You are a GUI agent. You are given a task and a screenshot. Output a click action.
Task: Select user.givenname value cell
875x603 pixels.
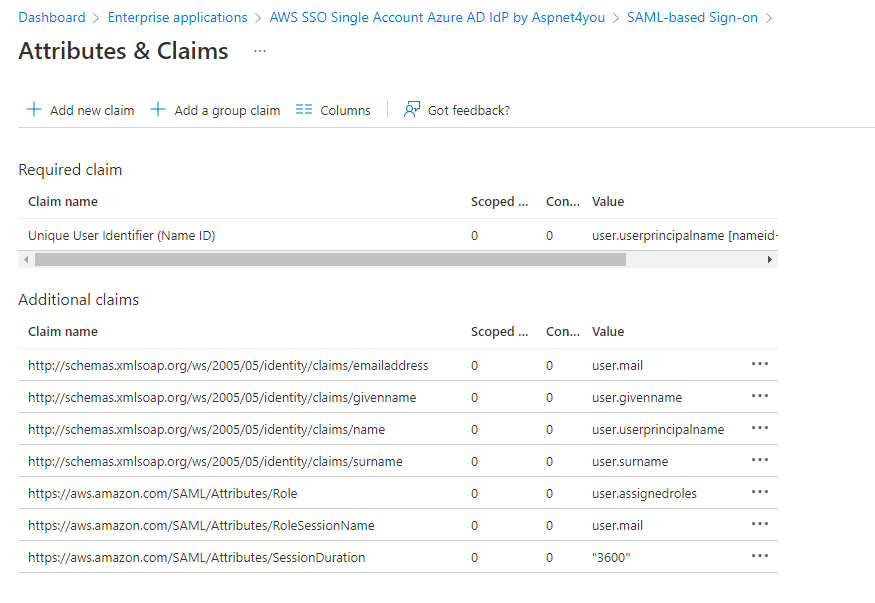637,397
